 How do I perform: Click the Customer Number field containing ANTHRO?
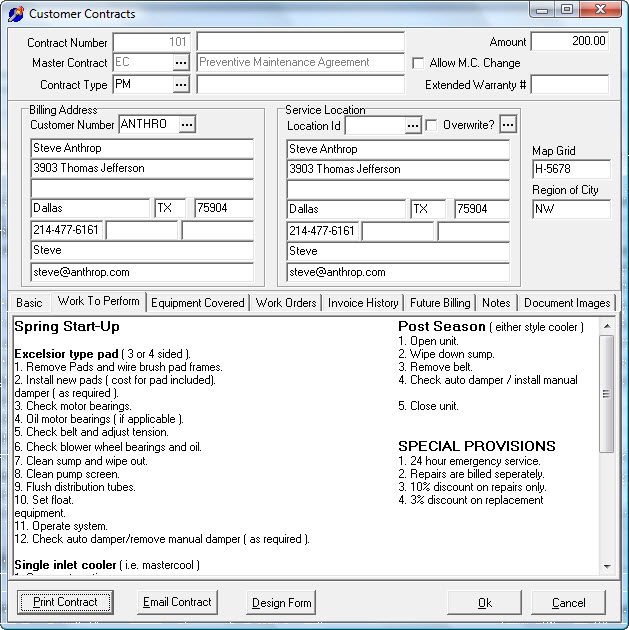click(149, 125)
